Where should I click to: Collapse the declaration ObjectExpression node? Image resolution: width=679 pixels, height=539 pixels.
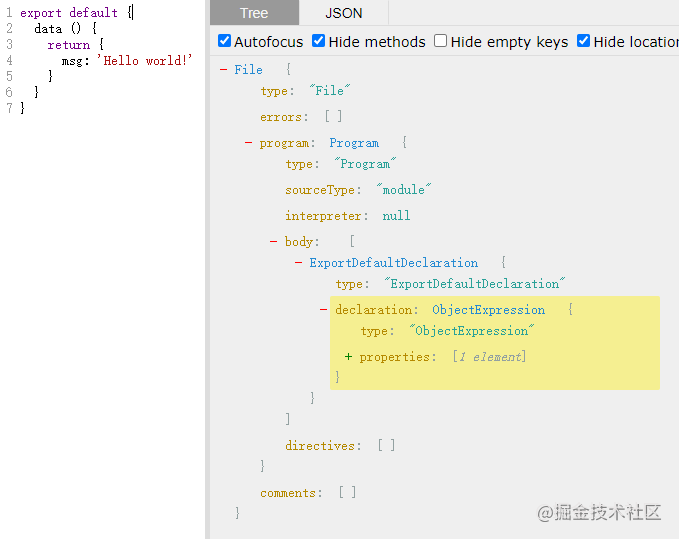pos(323,310)
